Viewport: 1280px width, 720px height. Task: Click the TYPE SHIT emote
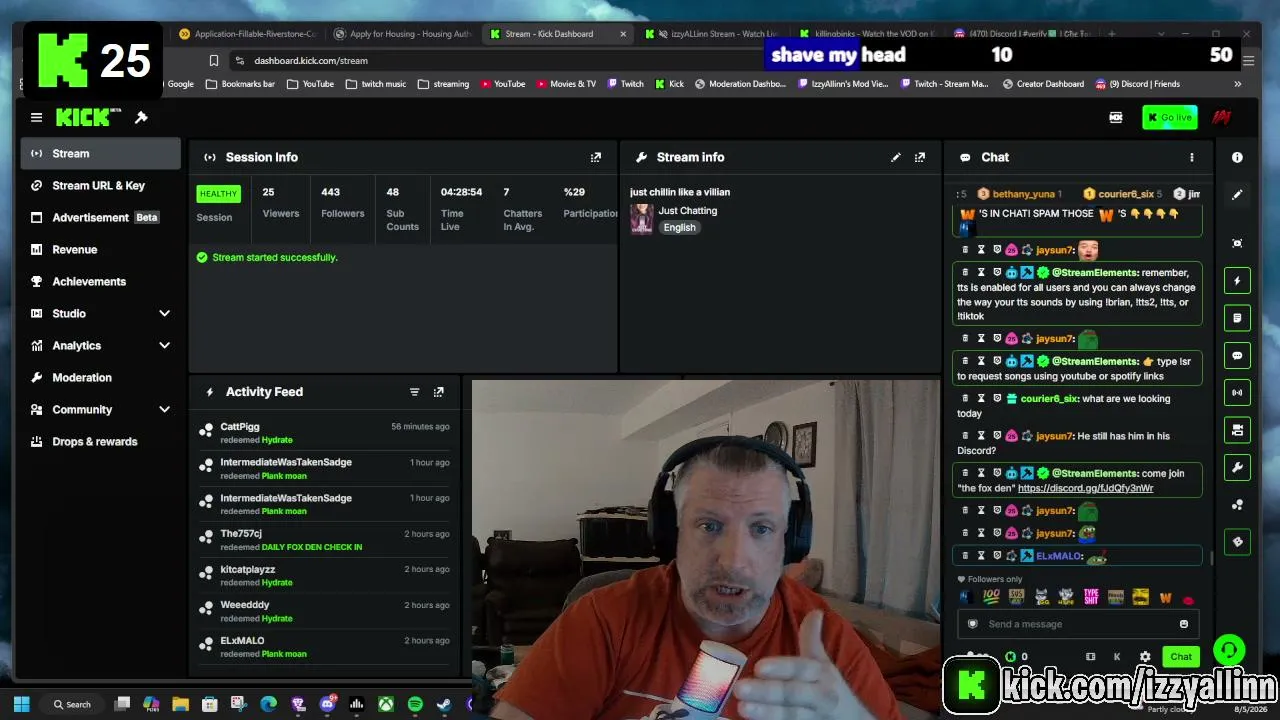(x=1091, y=597)
